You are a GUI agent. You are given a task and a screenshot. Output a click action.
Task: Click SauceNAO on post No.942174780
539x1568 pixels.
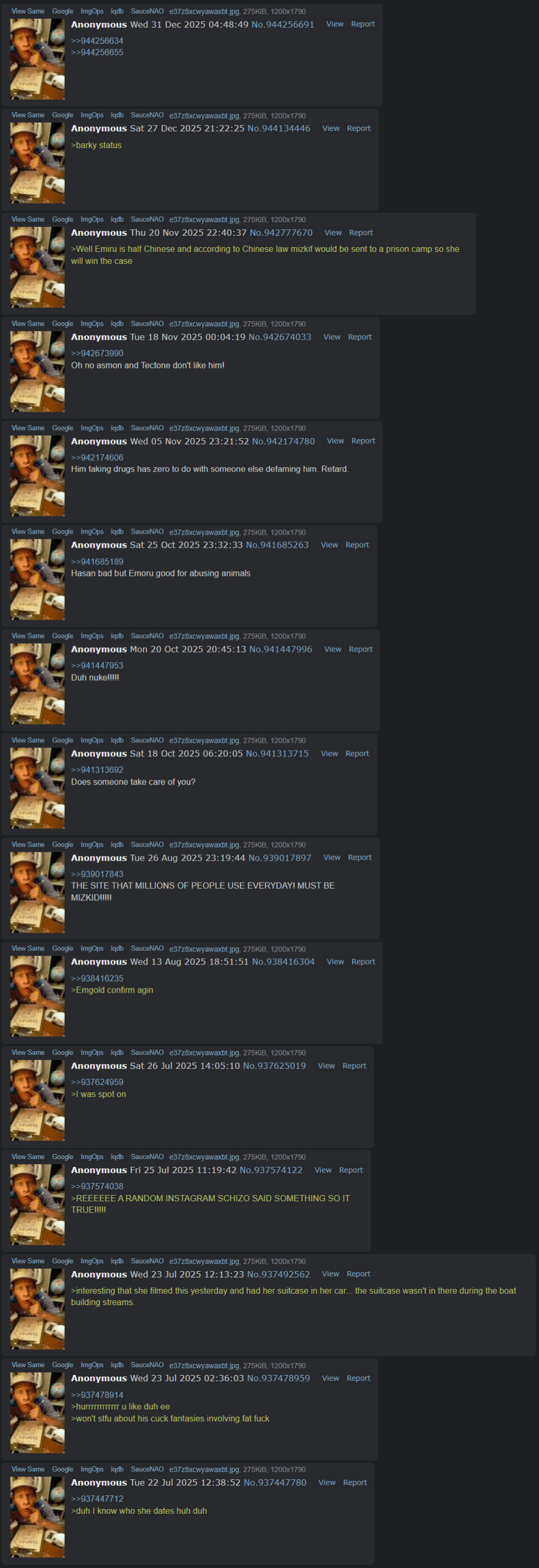(147, 428)
